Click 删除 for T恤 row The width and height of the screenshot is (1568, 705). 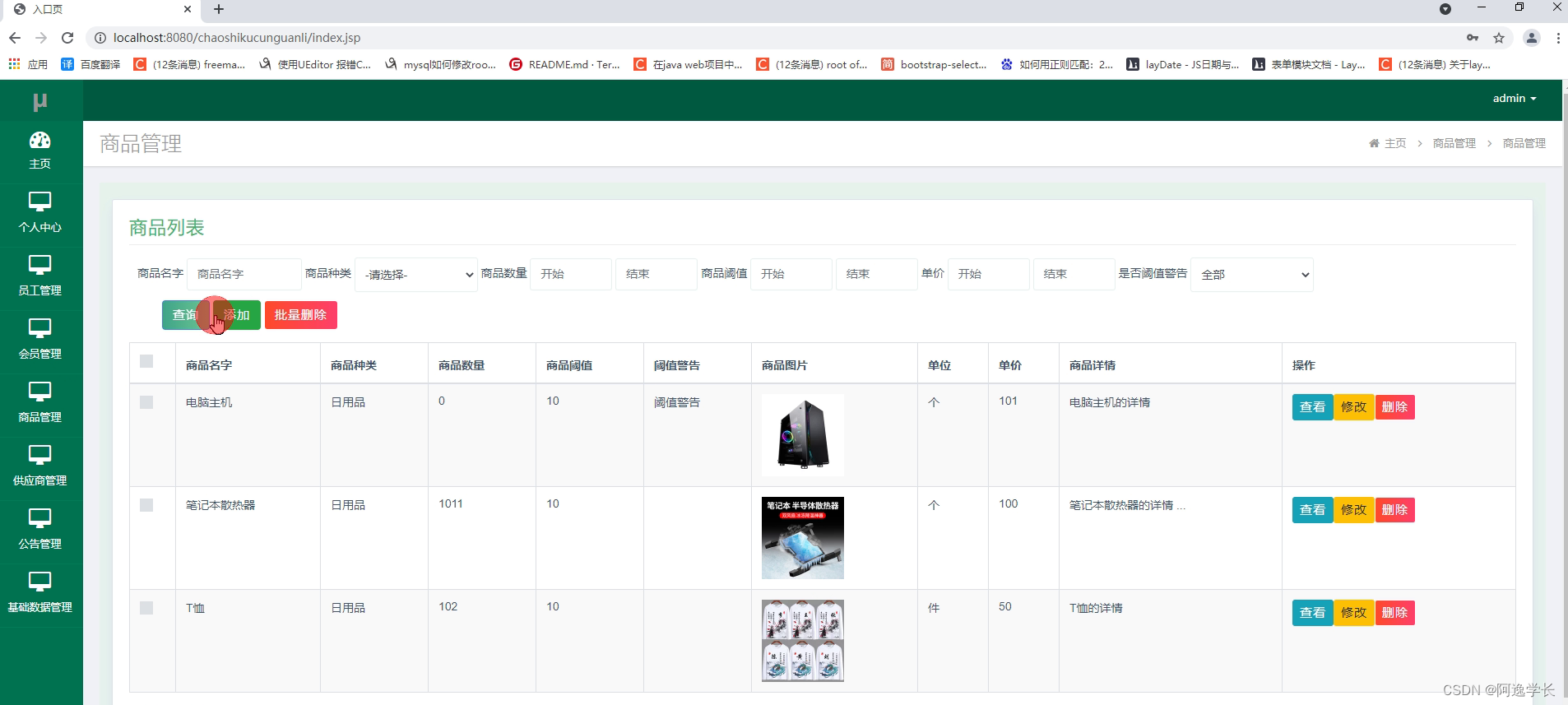[1394, 613]
